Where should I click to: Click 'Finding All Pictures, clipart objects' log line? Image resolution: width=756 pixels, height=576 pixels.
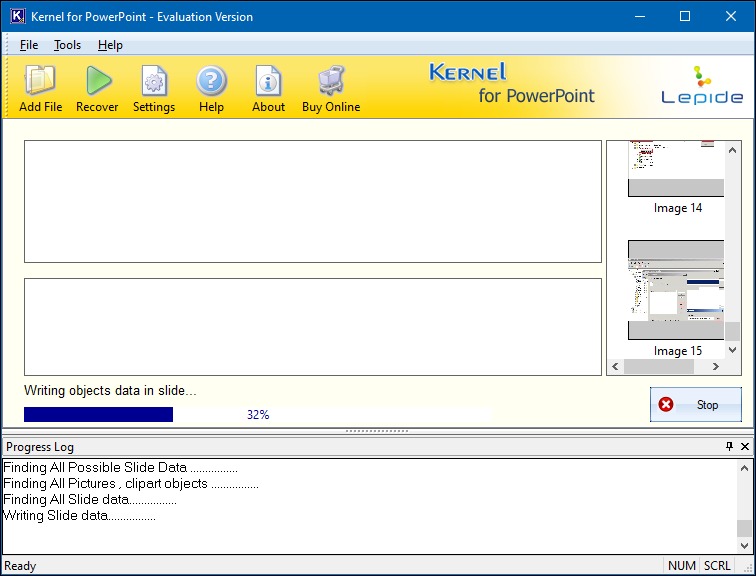[131, 483]
